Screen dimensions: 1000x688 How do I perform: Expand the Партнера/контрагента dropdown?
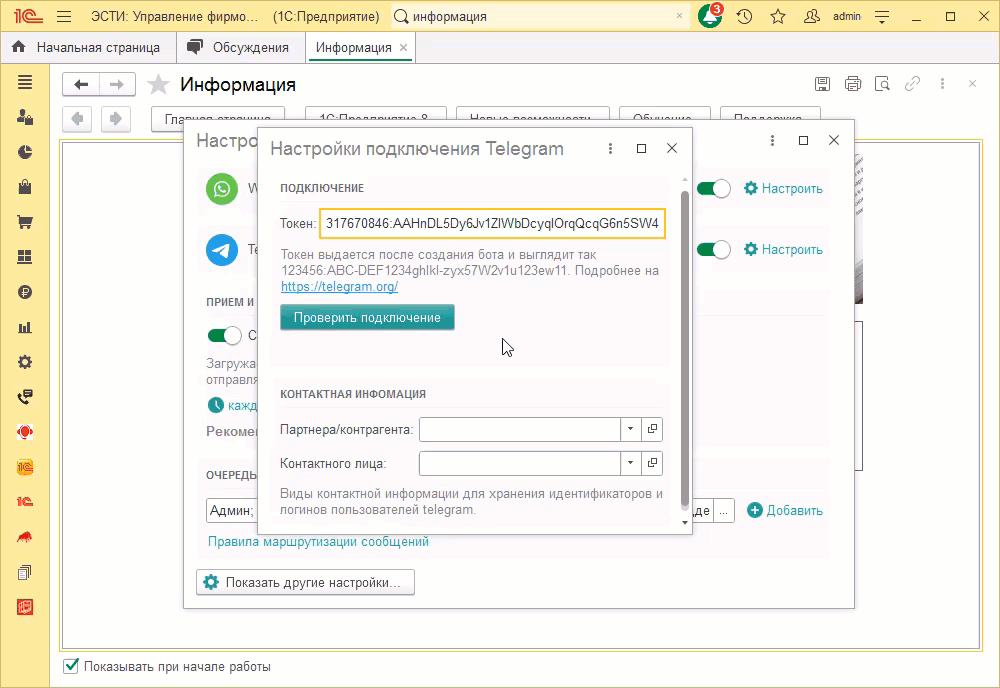(x=631, y=429)
